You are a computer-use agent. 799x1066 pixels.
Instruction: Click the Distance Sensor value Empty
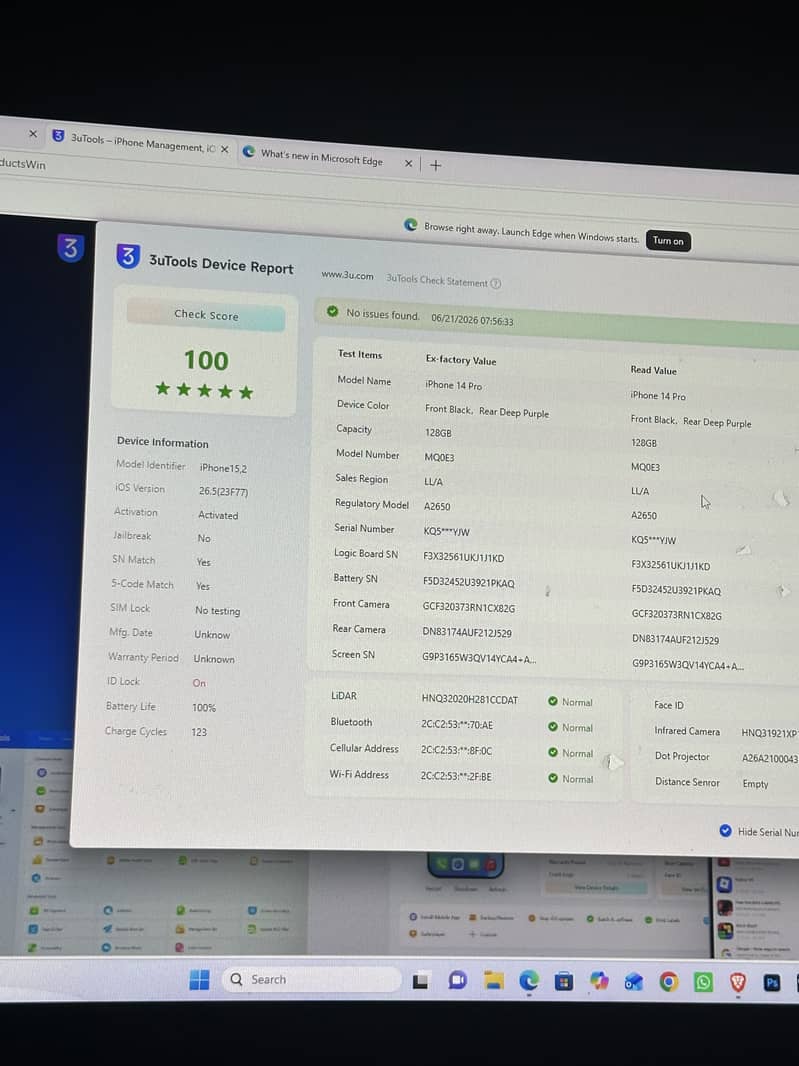[x=755, y=784]
